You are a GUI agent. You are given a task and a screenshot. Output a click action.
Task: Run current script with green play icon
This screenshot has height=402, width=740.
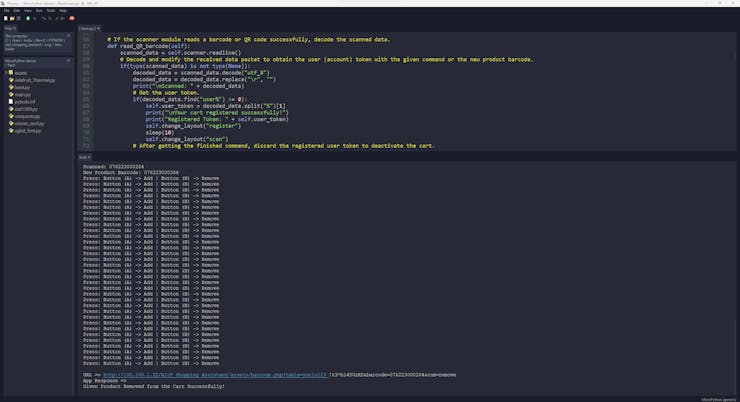29,18
